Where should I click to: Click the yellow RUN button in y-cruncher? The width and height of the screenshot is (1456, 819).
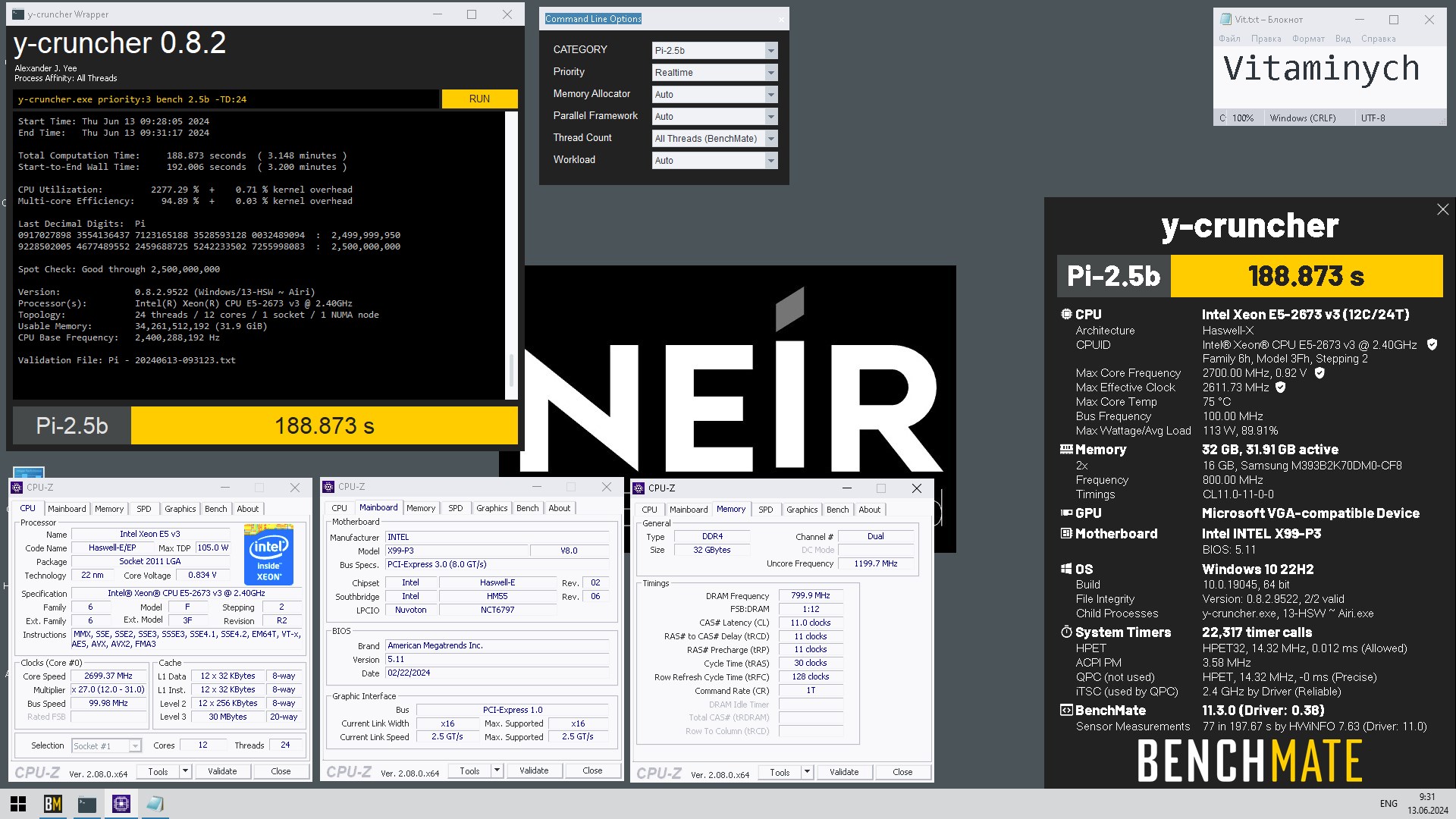coord(479,99)
